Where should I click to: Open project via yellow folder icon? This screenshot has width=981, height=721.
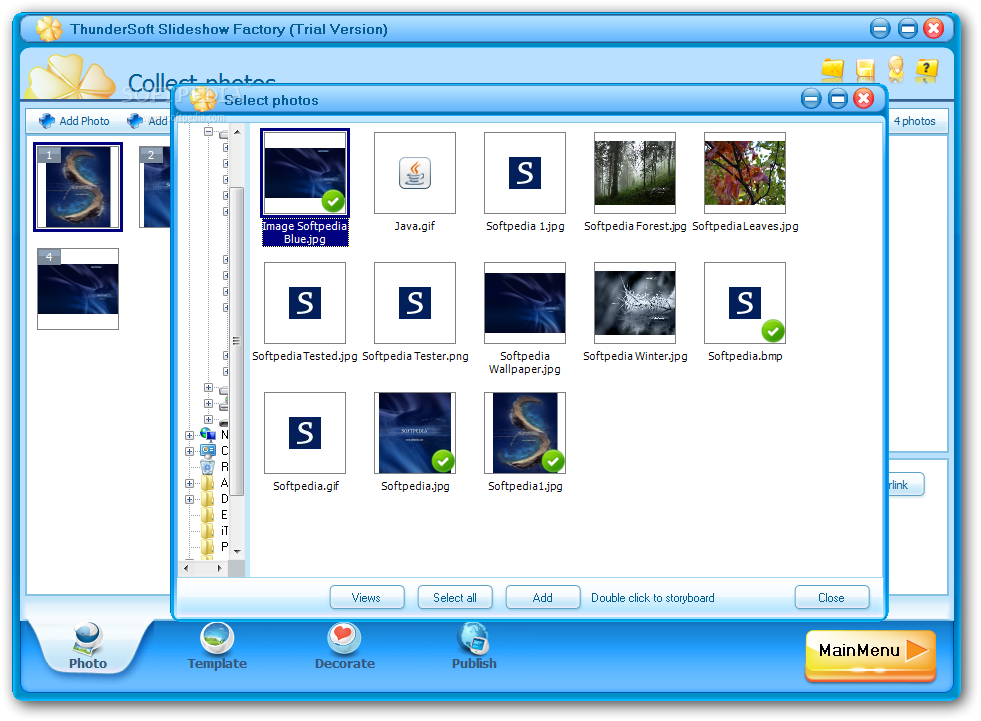(832, 69)
